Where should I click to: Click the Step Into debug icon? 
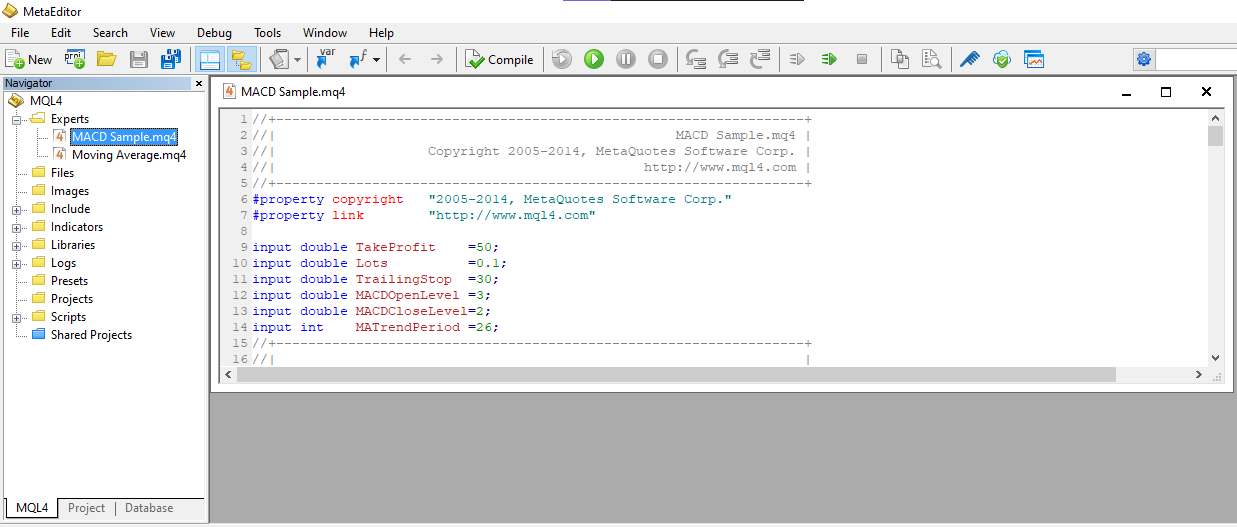(x=696, y=59)
